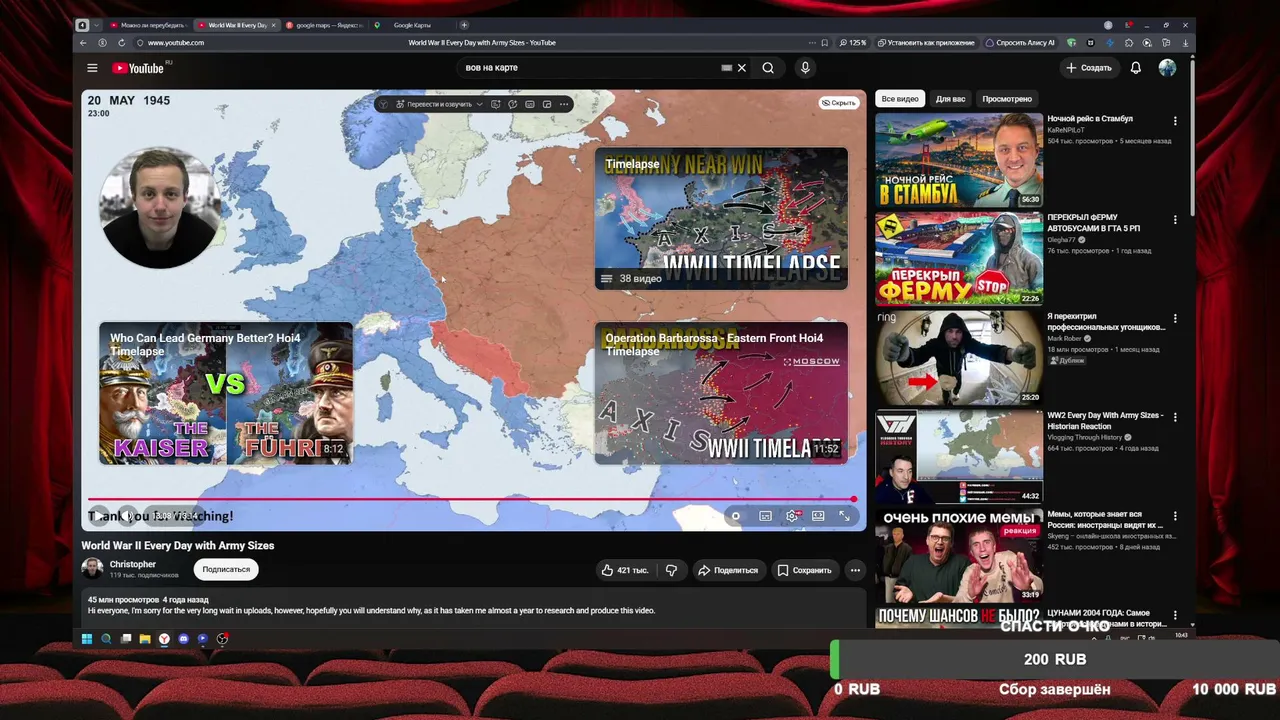Reload the page in the browser

pos(122,43)
